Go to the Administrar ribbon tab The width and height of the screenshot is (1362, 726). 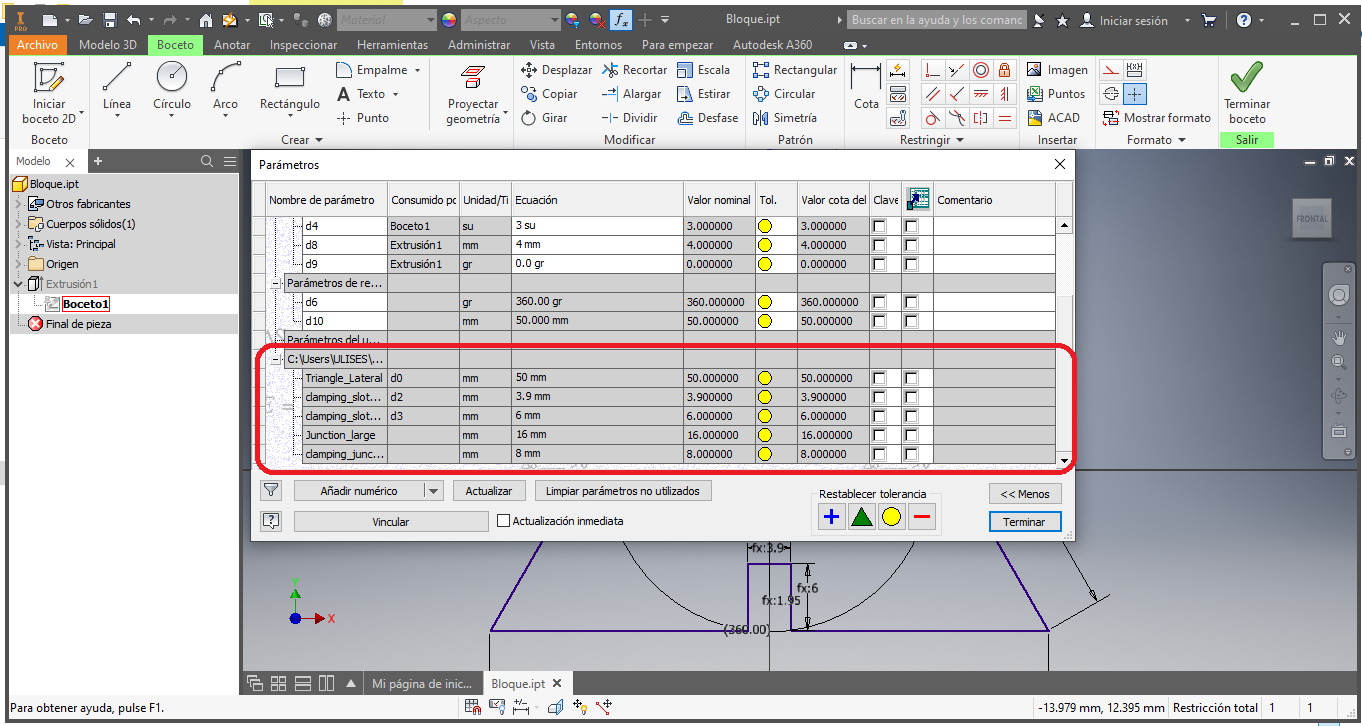[x=479, y=44]
